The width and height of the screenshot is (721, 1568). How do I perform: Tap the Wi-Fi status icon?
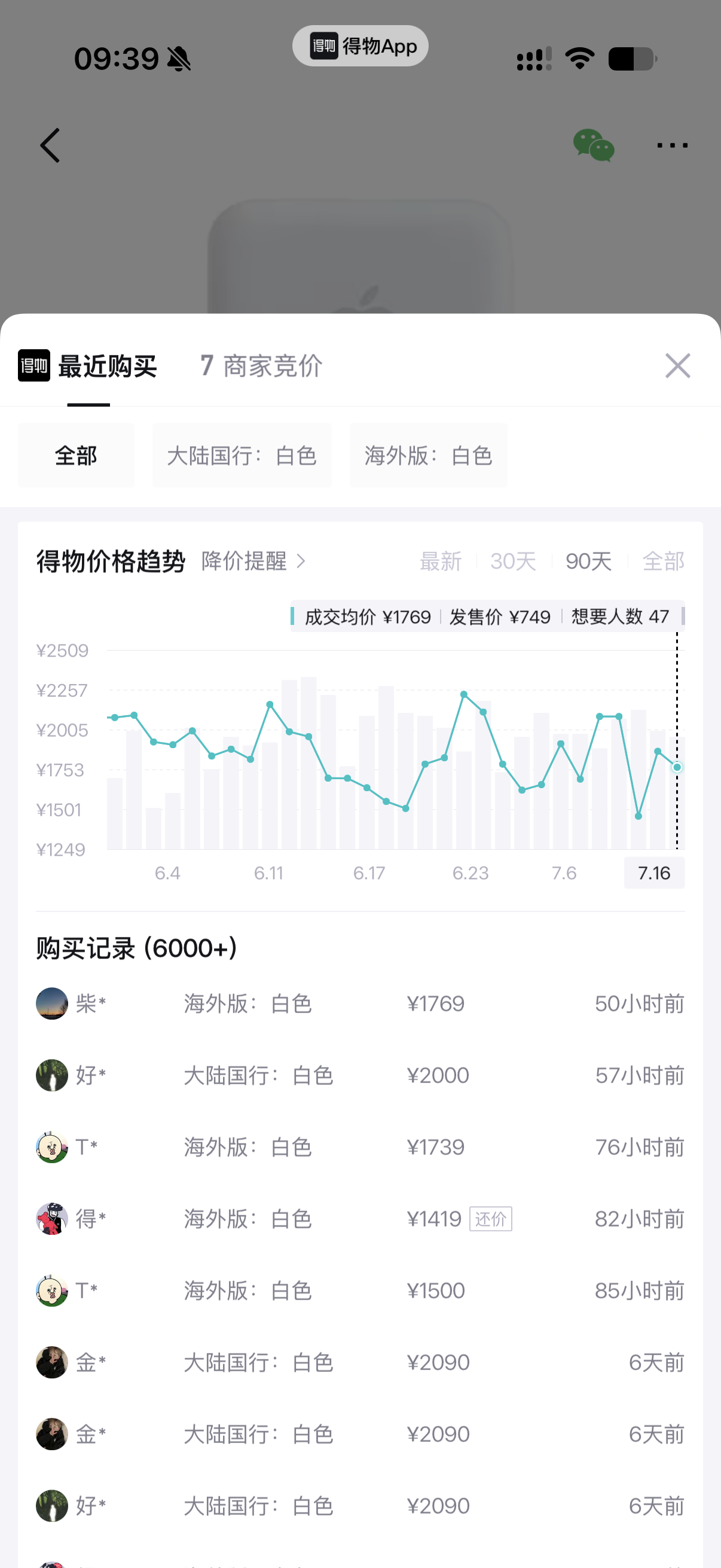click(580, 59)
